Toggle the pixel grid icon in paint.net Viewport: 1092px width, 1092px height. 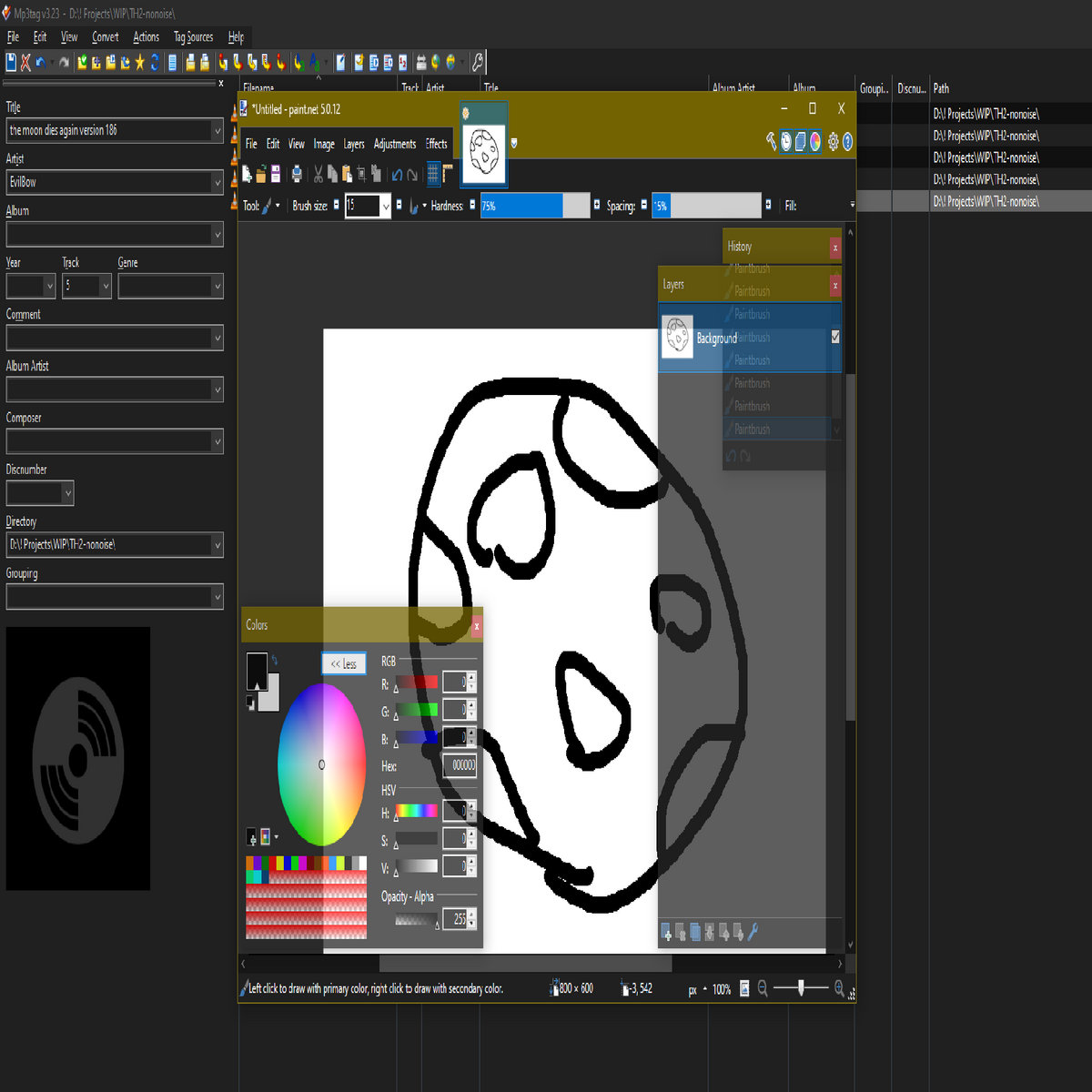coord(433,173)
